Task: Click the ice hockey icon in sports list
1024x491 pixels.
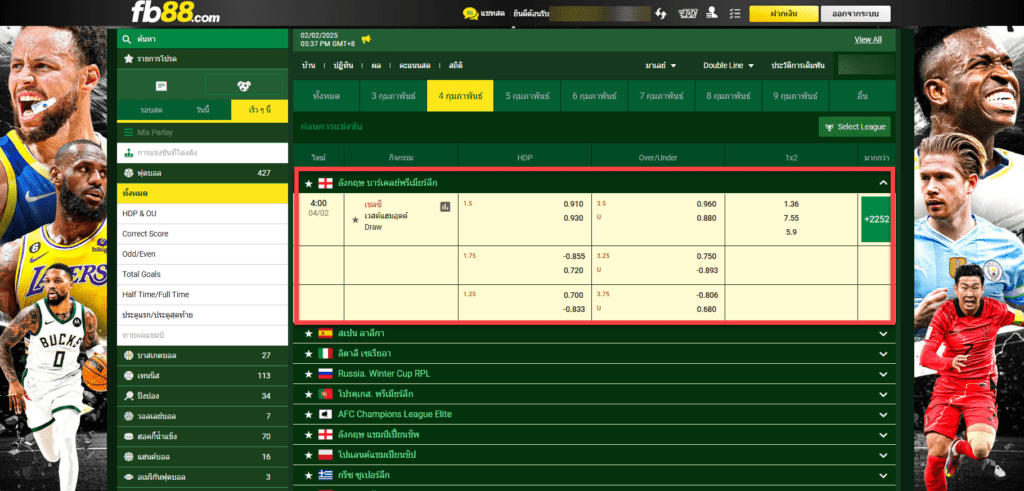Action: pos(129,437)
